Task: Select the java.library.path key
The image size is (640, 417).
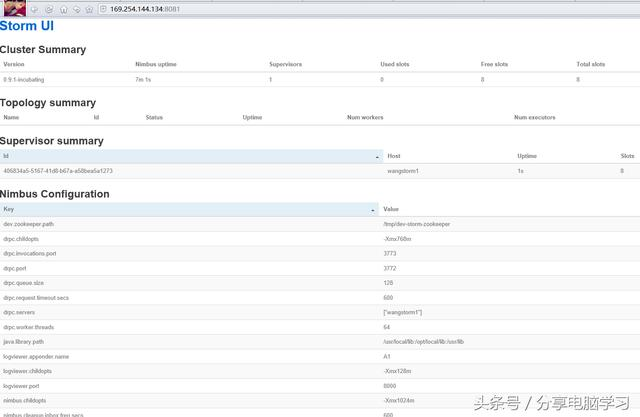Action: coord(23,342)
